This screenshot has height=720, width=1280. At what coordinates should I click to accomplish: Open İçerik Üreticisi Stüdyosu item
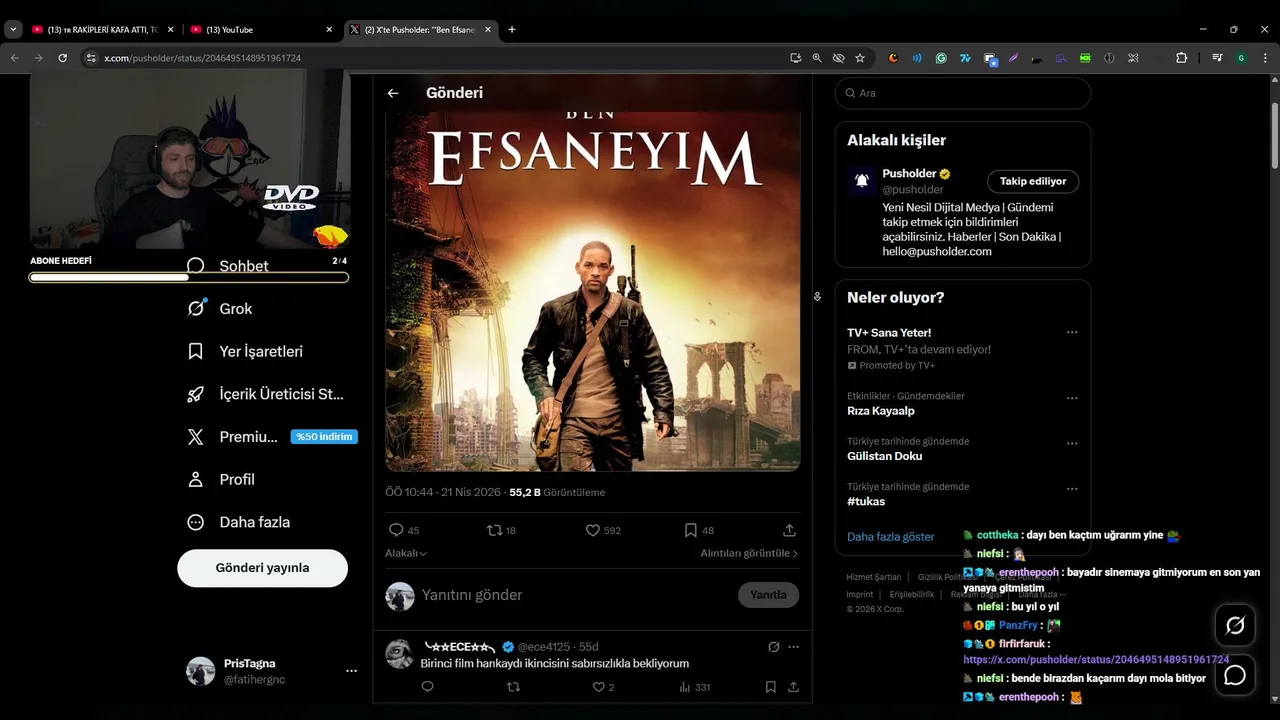pyautogui.click(x=265, y=394)
